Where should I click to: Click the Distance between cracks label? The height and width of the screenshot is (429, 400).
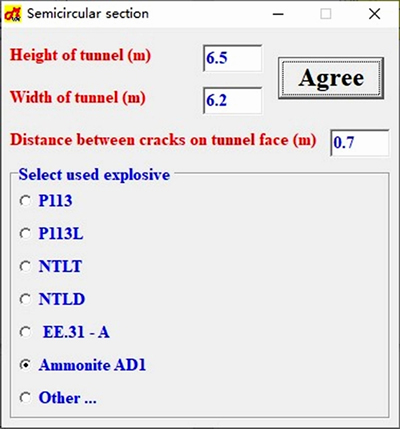tap(163, 140)
